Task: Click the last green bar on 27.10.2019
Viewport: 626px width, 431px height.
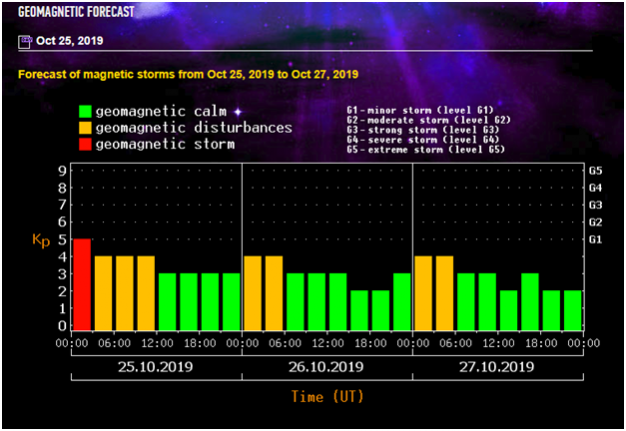Action: pyautogui.click(x=572, y=310)
